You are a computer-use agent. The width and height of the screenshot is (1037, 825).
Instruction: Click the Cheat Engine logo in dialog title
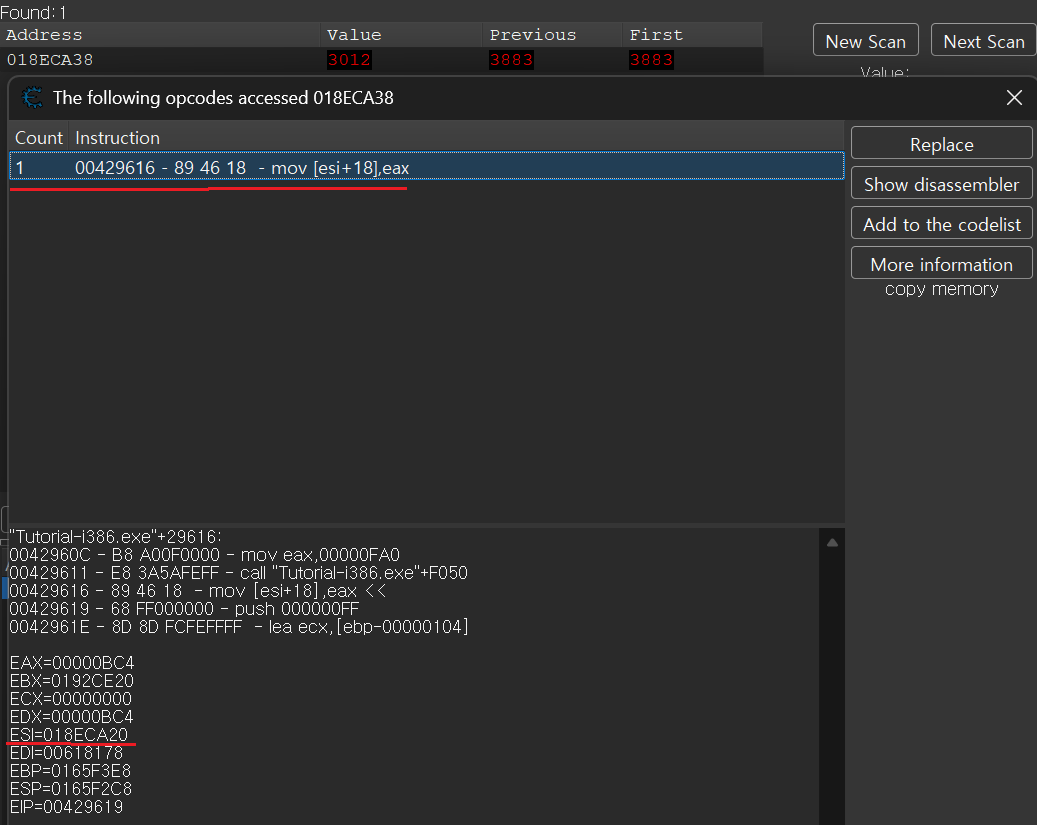32,98
